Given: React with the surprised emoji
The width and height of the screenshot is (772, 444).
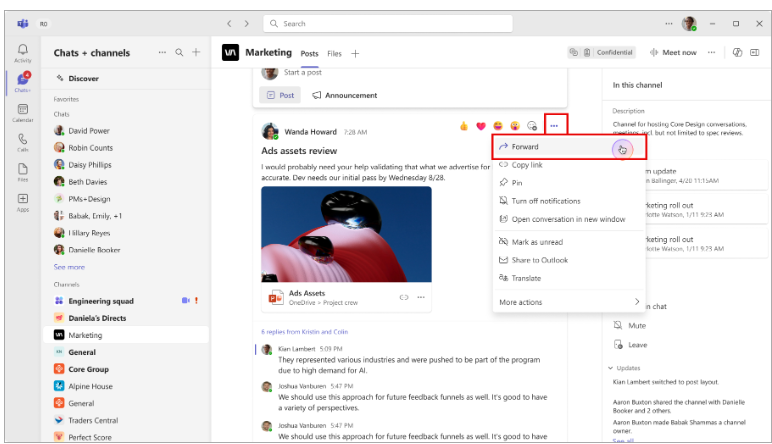Looking at the screenshot, I should pyautogui.click(x=515, y=126).
